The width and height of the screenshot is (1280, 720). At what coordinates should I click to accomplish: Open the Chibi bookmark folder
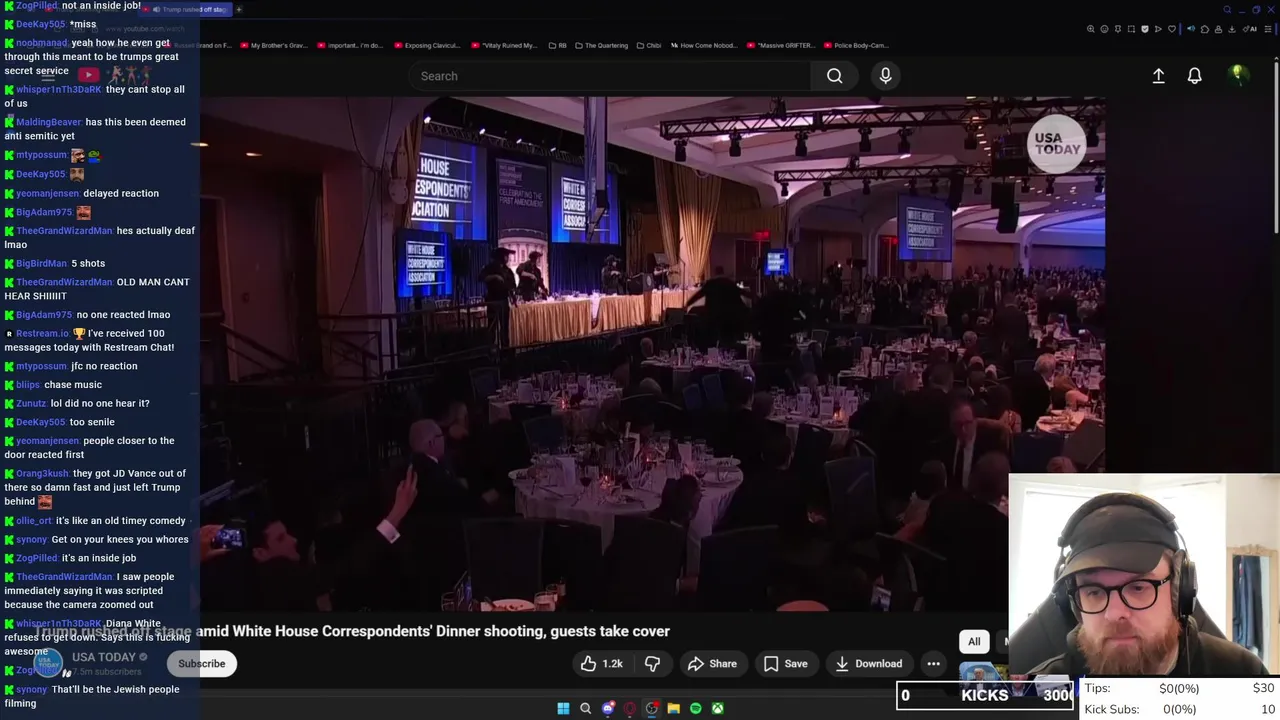pyautogui.click(x=649, y=45)
